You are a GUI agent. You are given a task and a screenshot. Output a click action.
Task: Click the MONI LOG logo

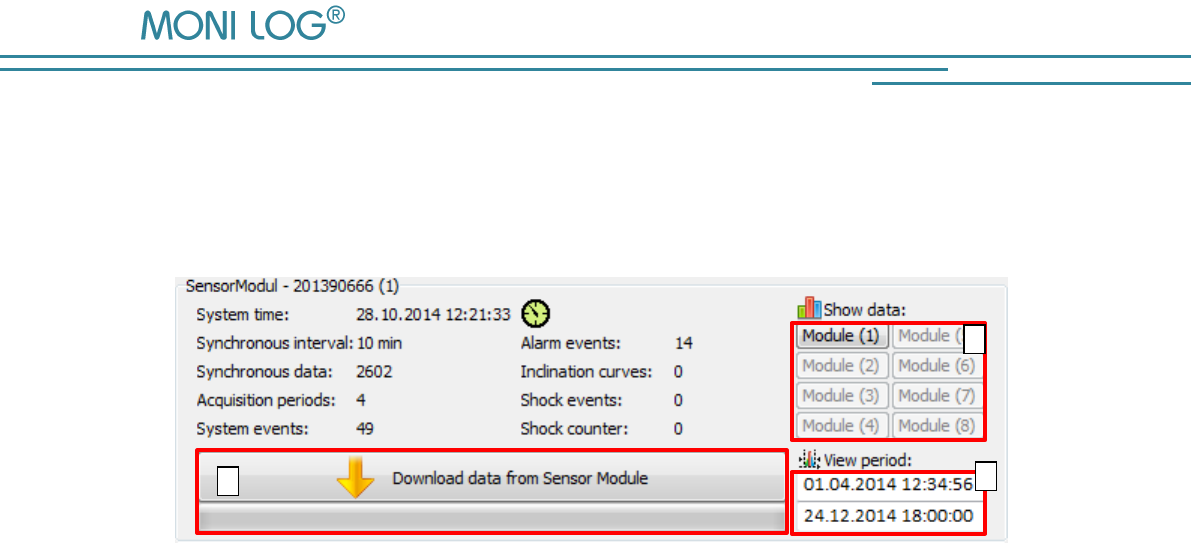point(243,24)
